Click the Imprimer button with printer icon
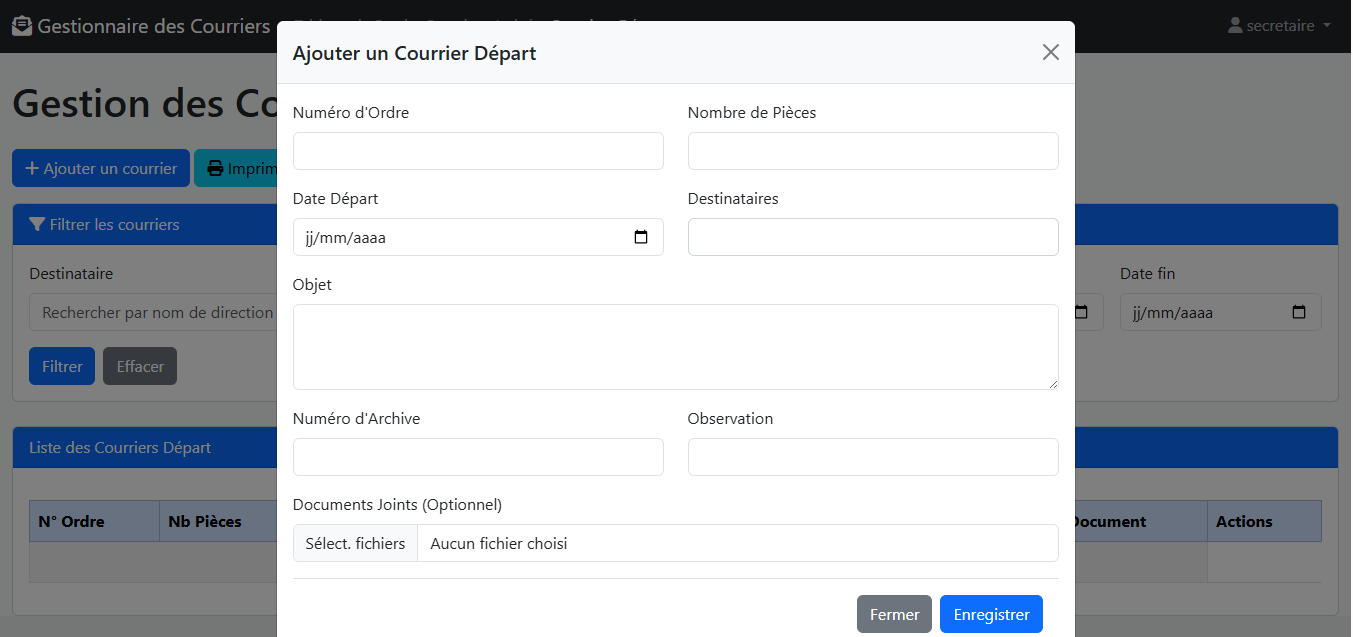 point(236,168)
